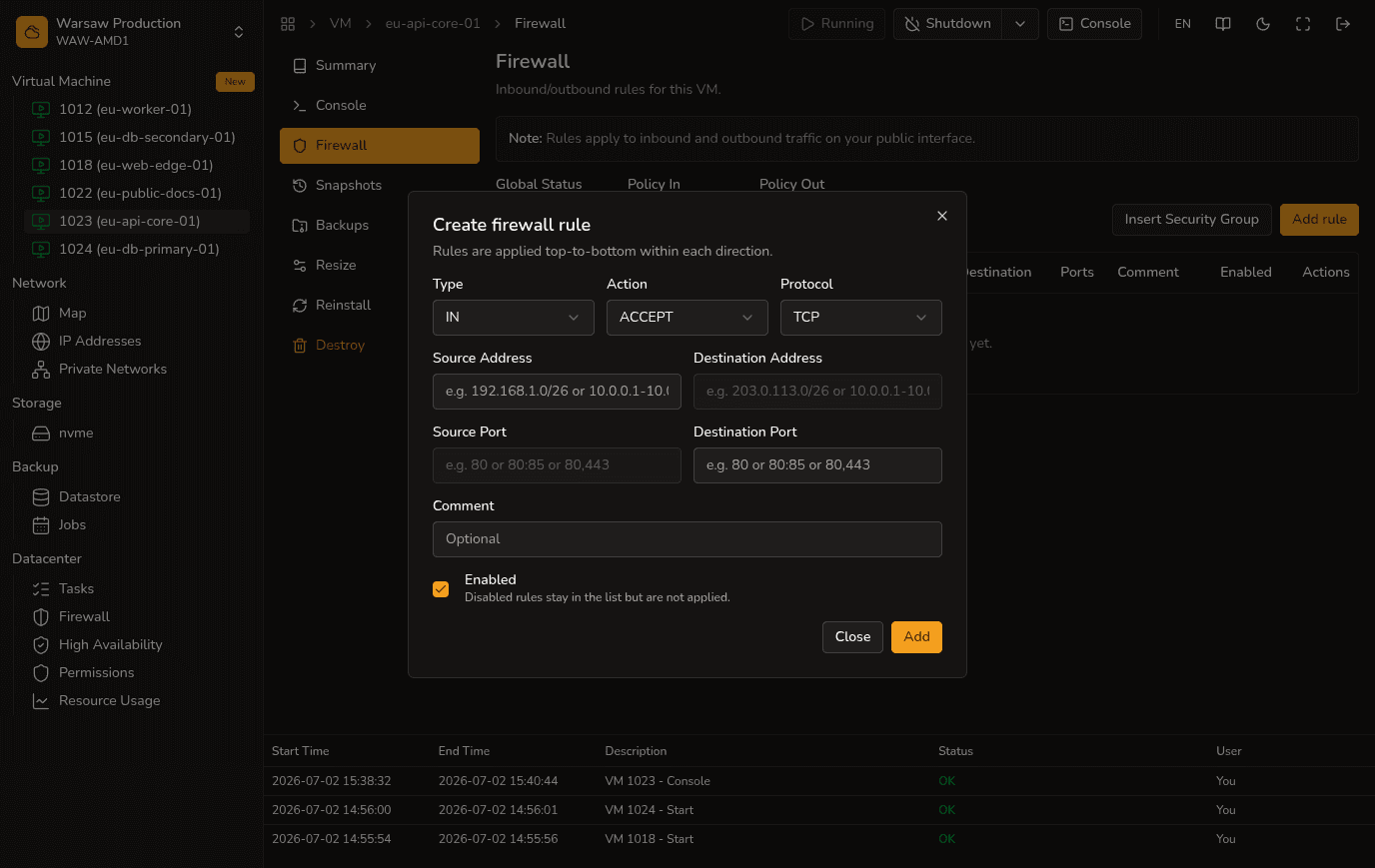Click the Source Port input field
This screenshot has width=1375, height=868.
click(557, 464)
